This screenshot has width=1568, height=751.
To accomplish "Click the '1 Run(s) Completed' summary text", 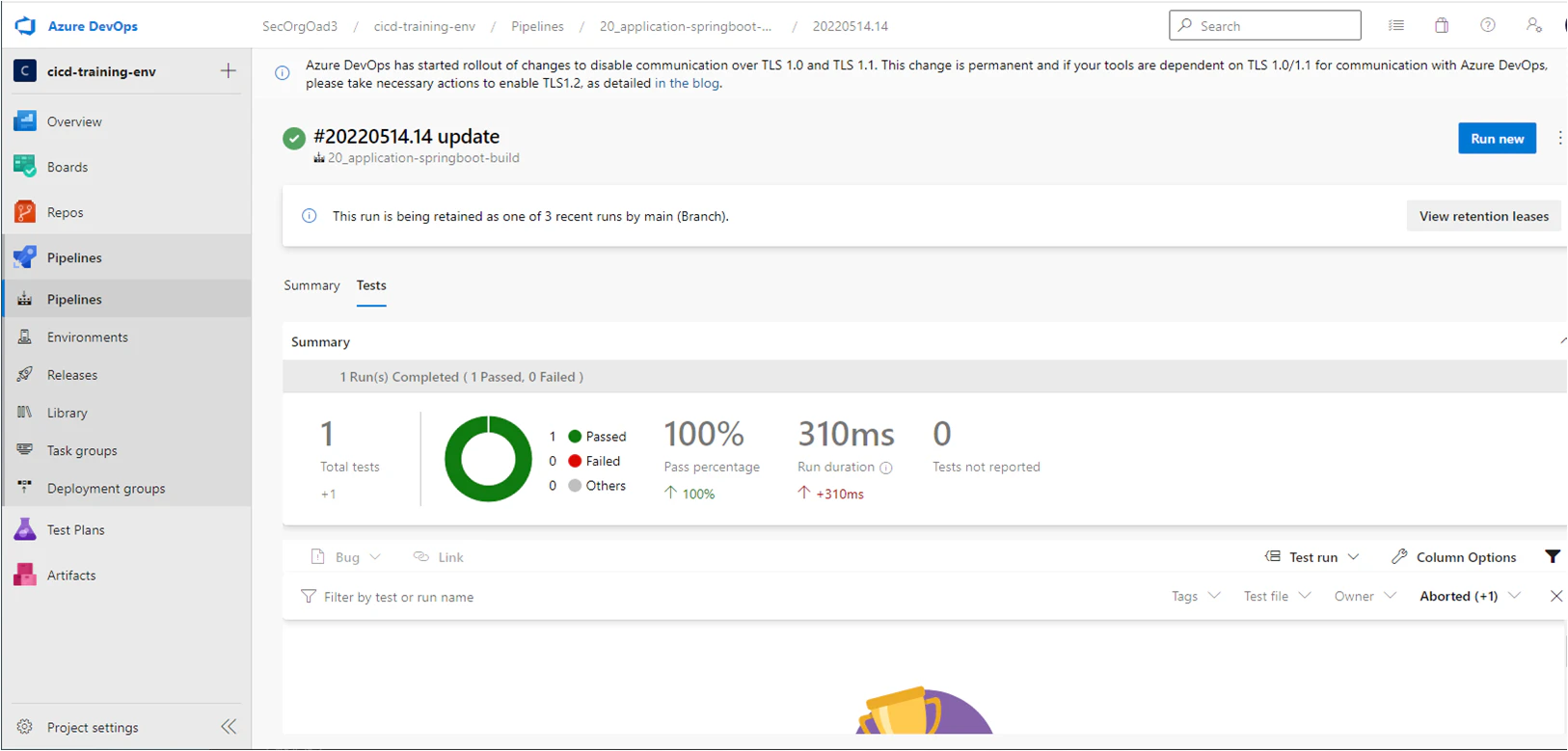I will coord(461,377).
